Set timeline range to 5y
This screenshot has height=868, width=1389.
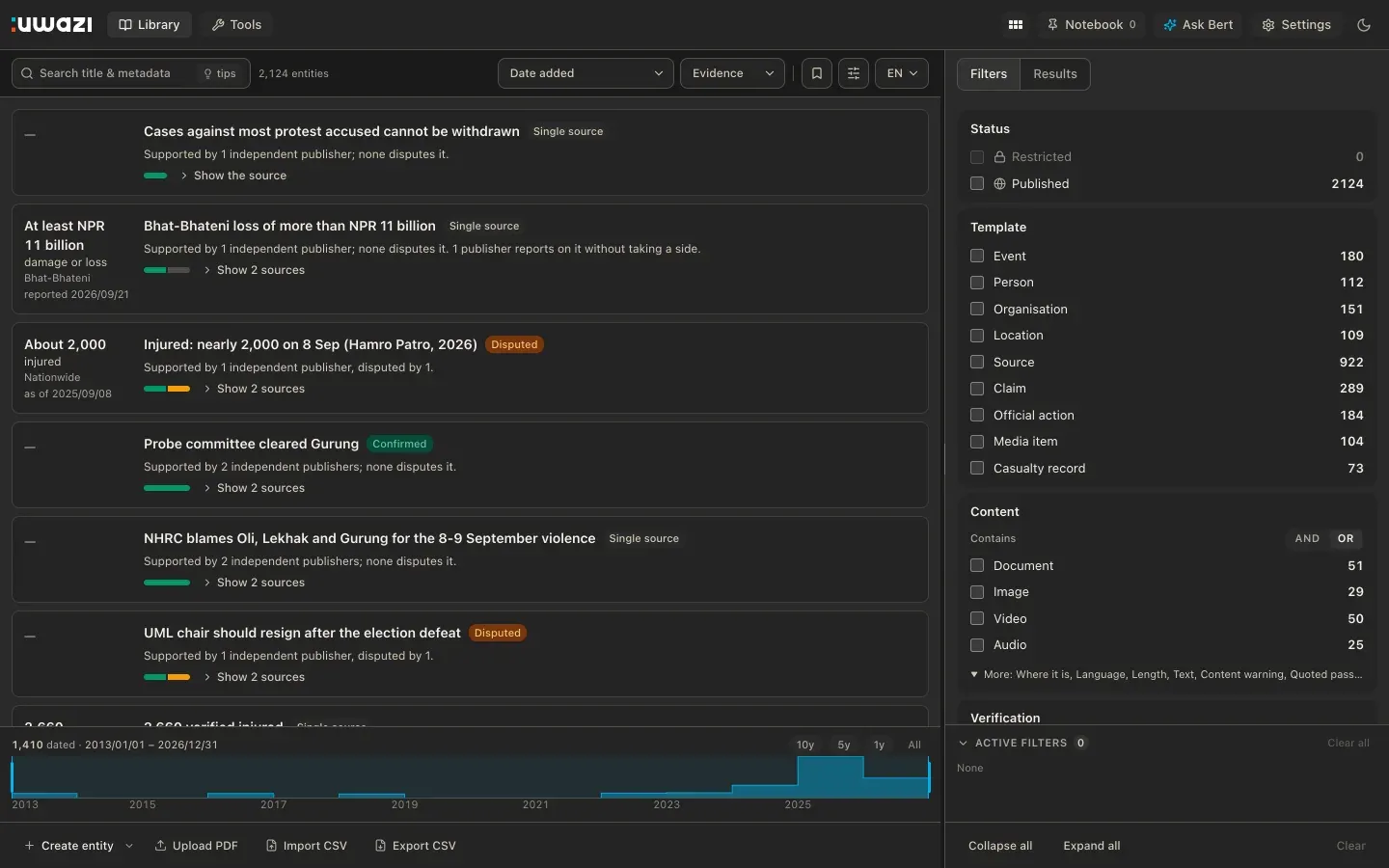844,745
